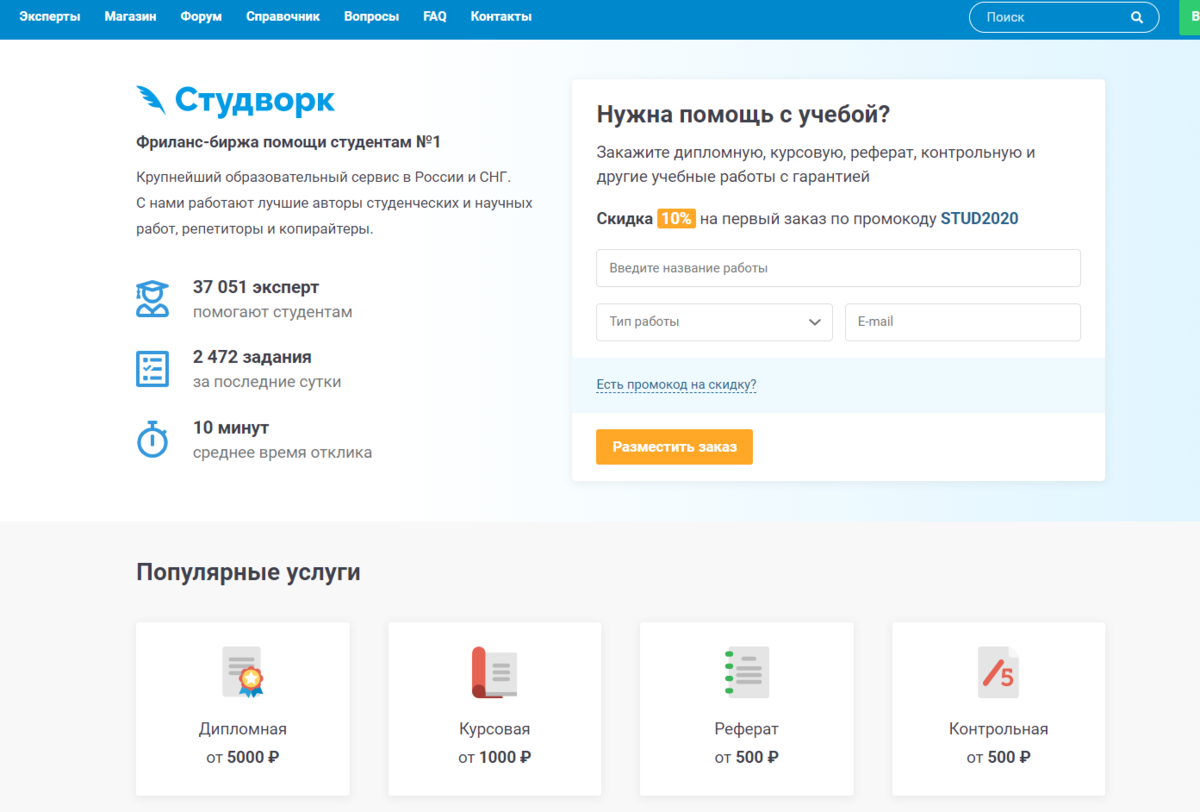The width and height of the screenshot is (1200, 812).
Task: Select the Реферат service card title
Action: click(747, 729)
